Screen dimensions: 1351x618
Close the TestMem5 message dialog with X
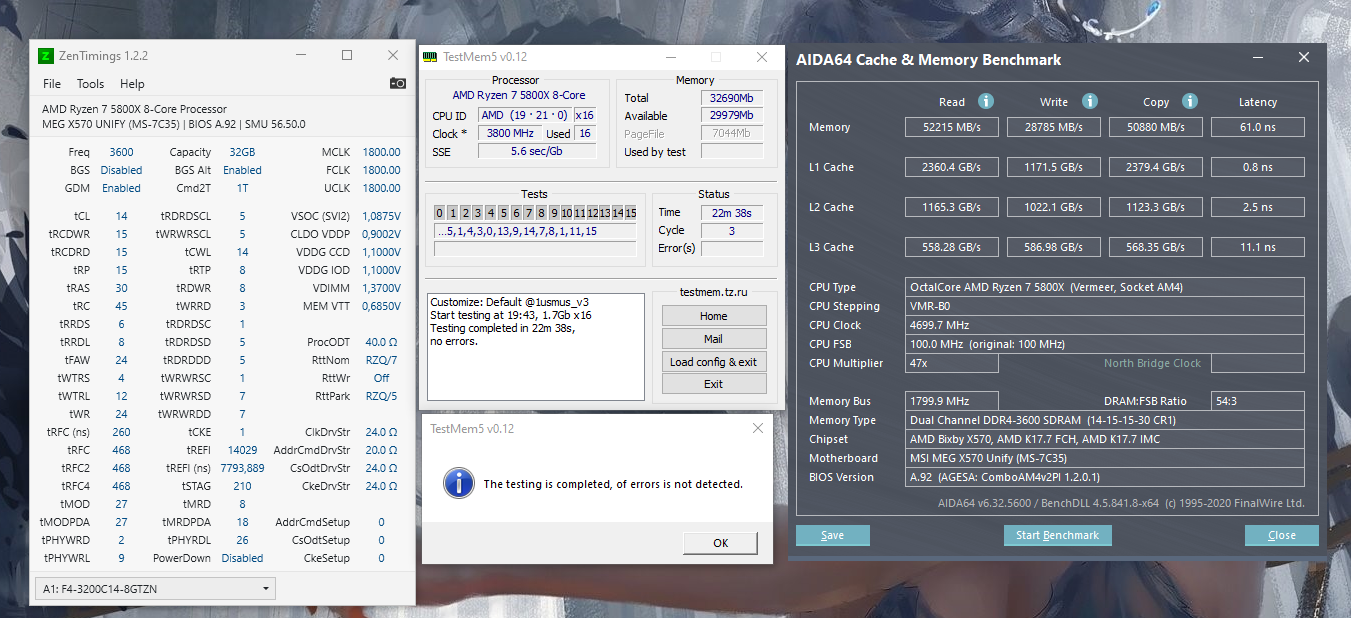click(x=757, y=428)
